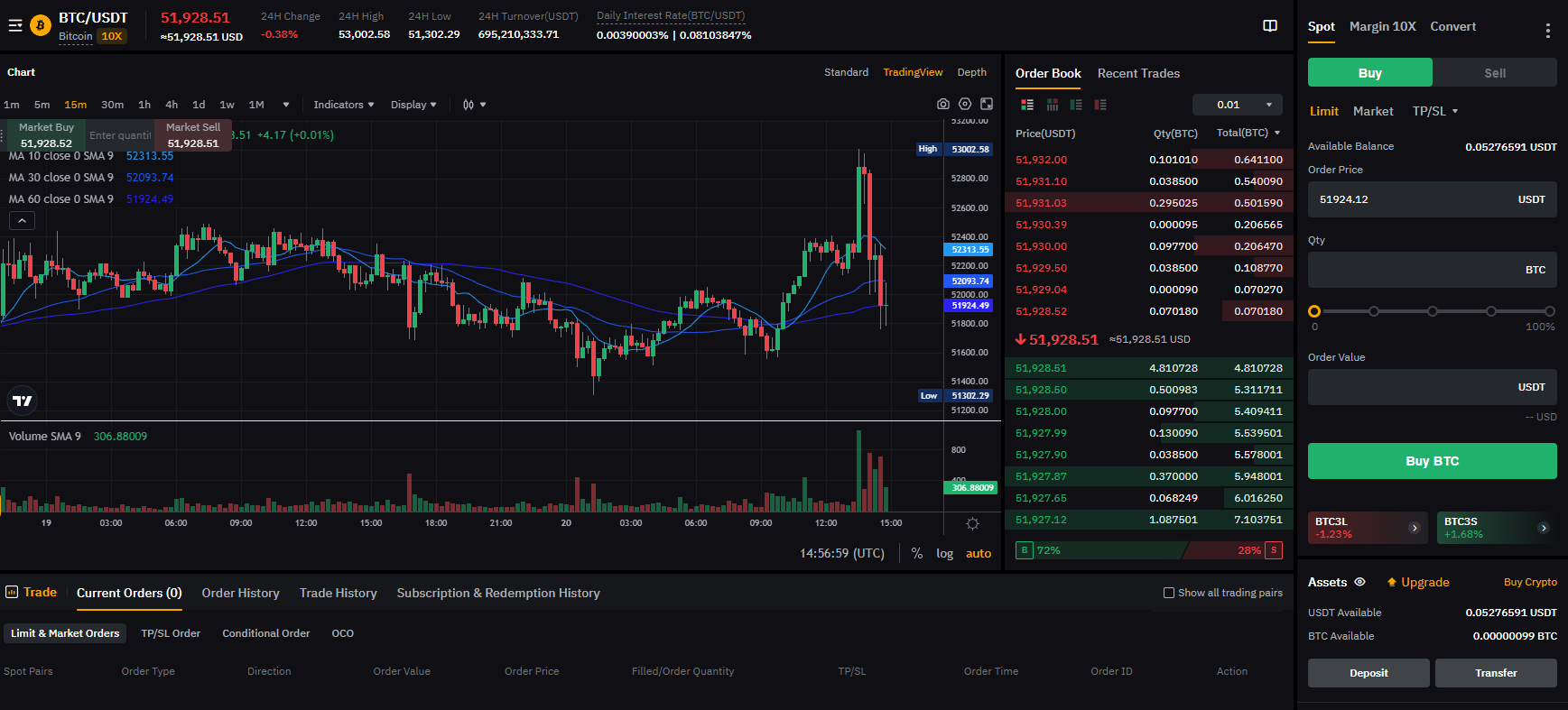Click the Order Value USDT input field

pos(1432,387)
